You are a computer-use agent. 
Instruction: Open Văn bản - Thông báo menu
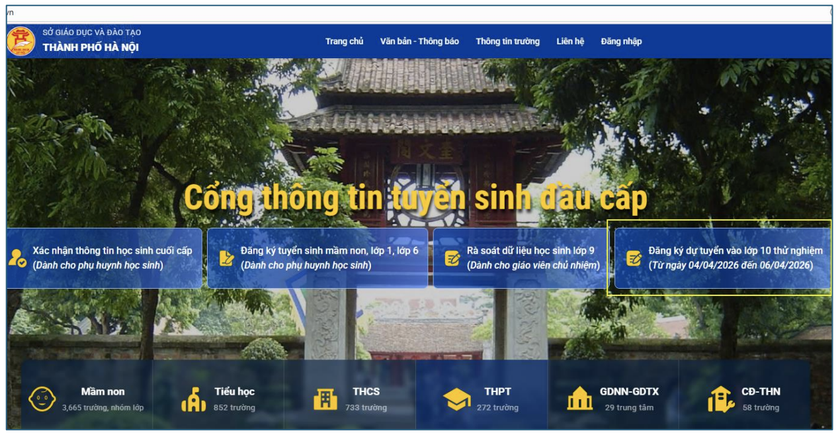[x=419, y=41]
